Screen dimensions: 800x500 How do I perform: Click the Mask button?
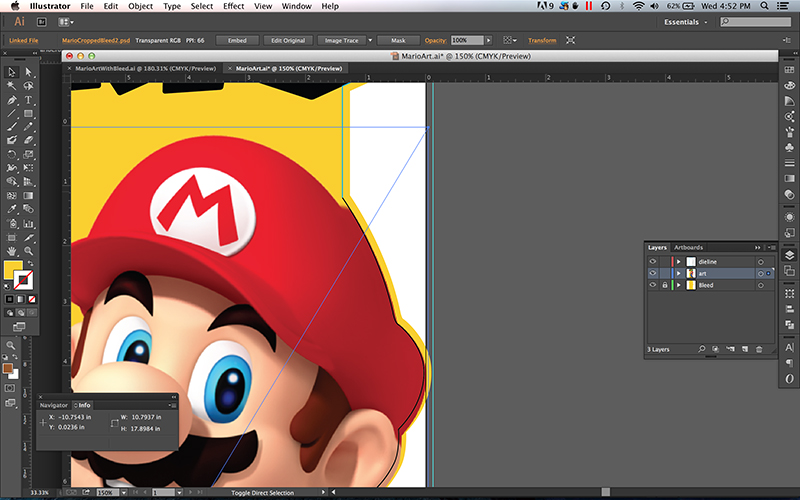coord(398,40)
